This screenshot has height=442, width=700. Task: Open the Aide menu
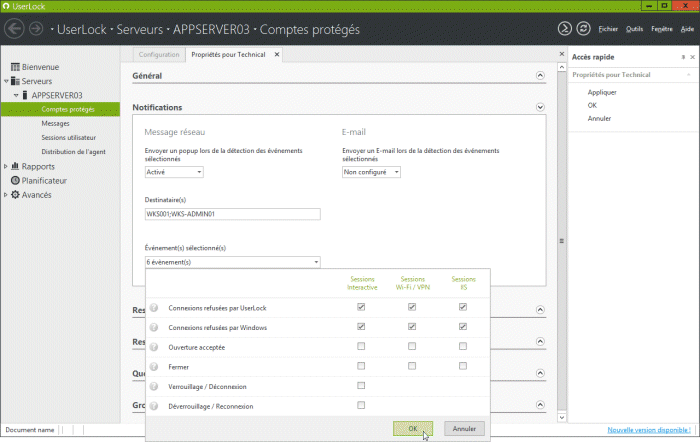687,29
